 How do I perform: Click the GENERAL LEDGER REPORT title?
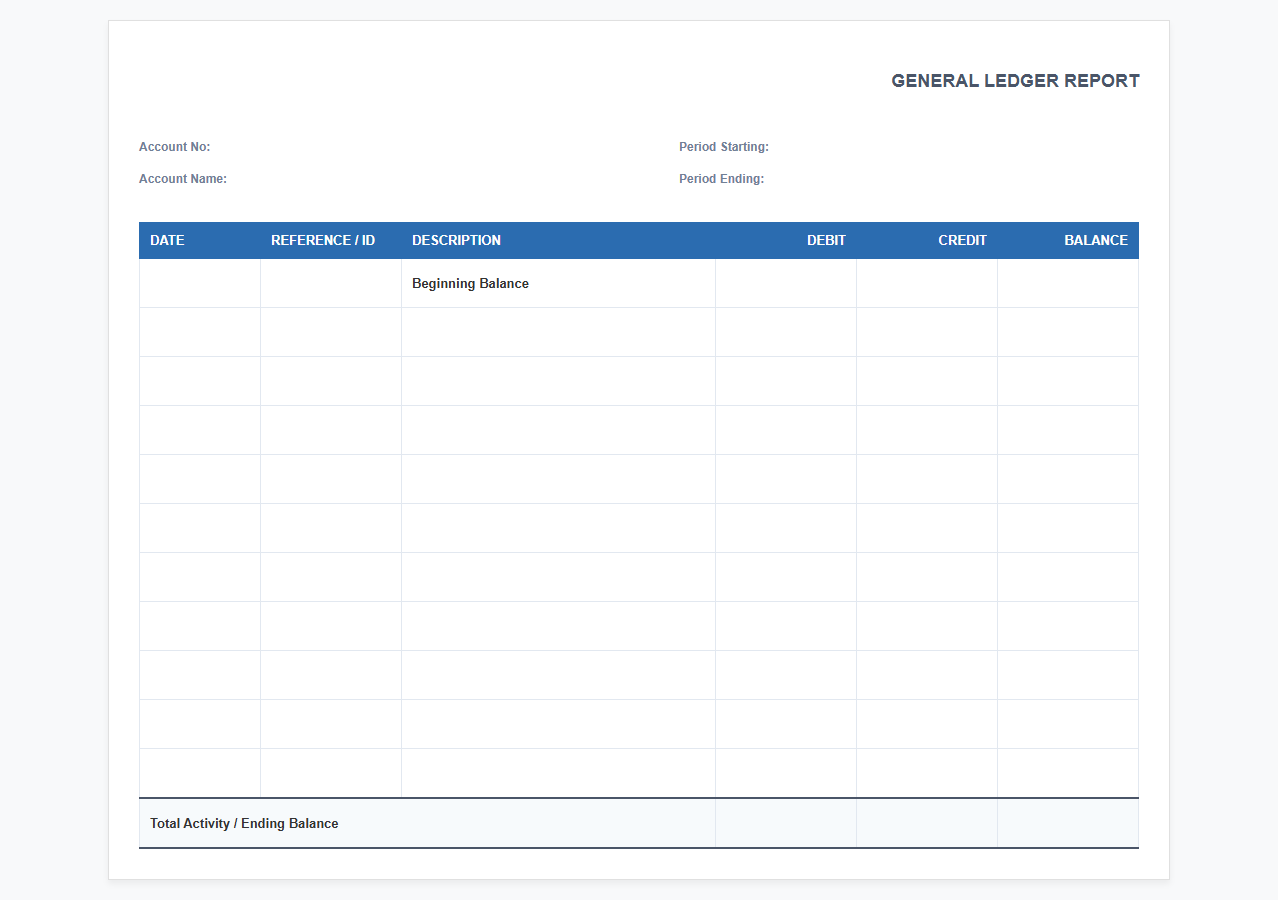coord(1015,81)
